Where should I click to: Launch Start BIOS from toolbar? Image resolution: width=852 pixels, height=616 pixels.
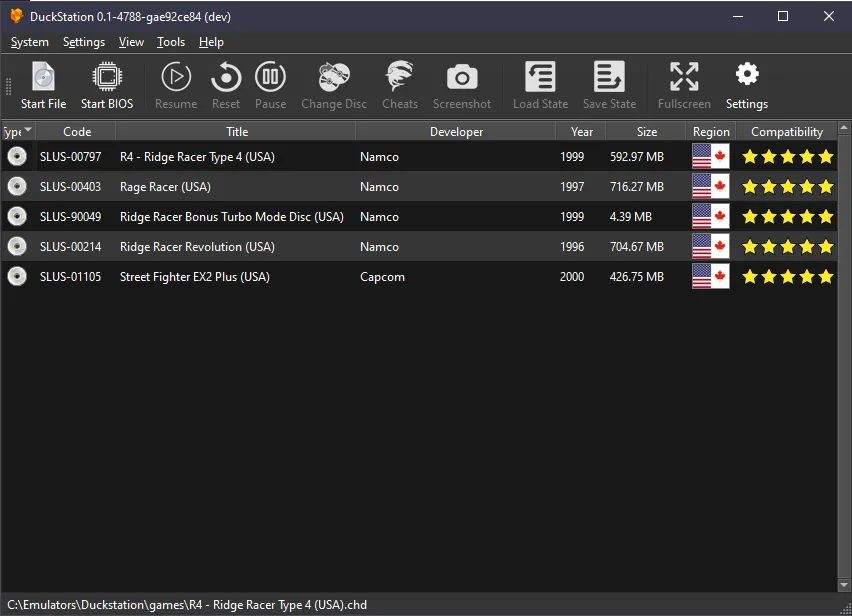[107, 77]
